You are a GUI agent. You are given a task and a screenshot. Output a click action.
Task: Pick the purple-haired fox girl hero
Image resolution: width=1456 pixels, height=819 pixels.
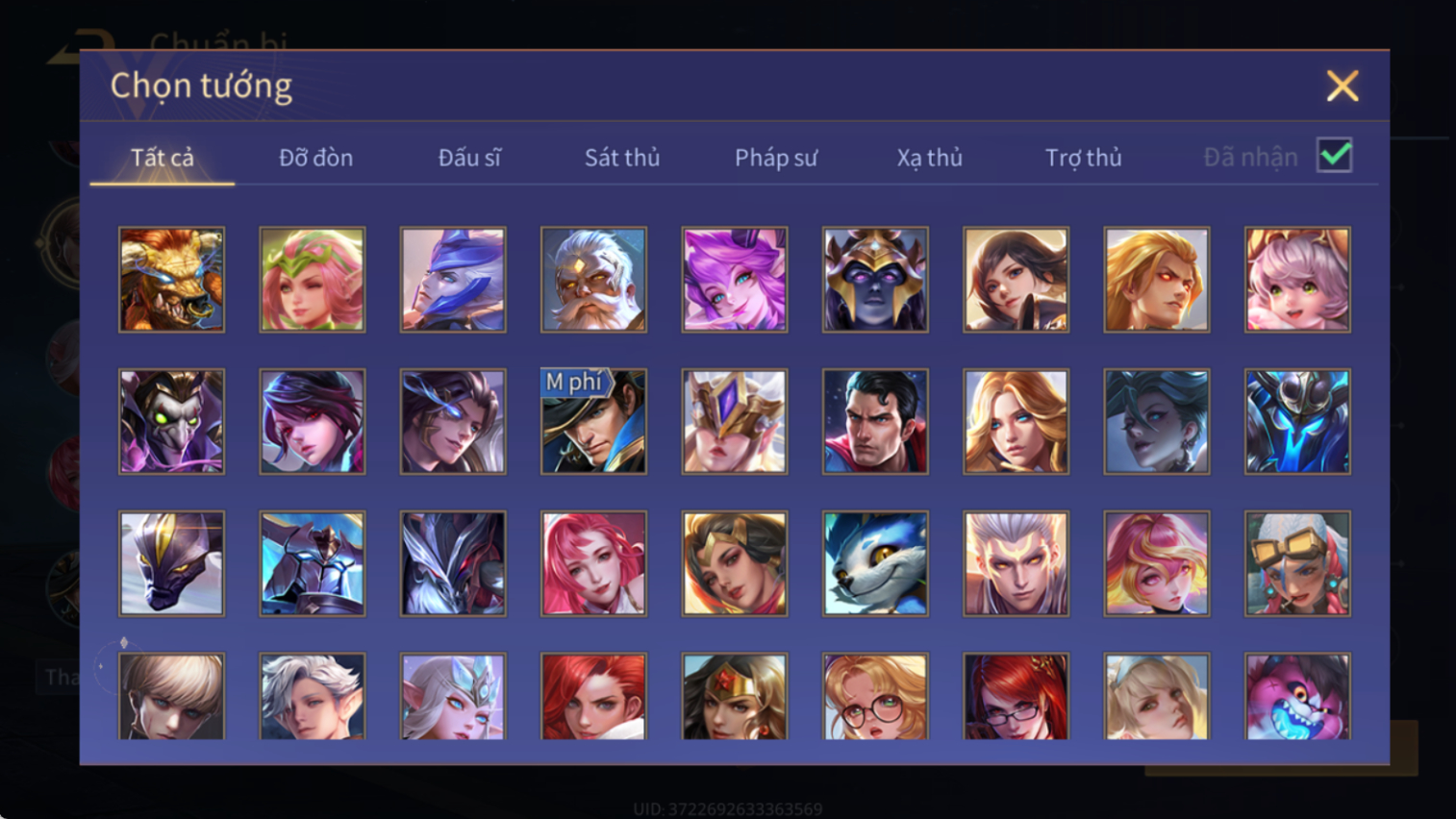(734, 280)
